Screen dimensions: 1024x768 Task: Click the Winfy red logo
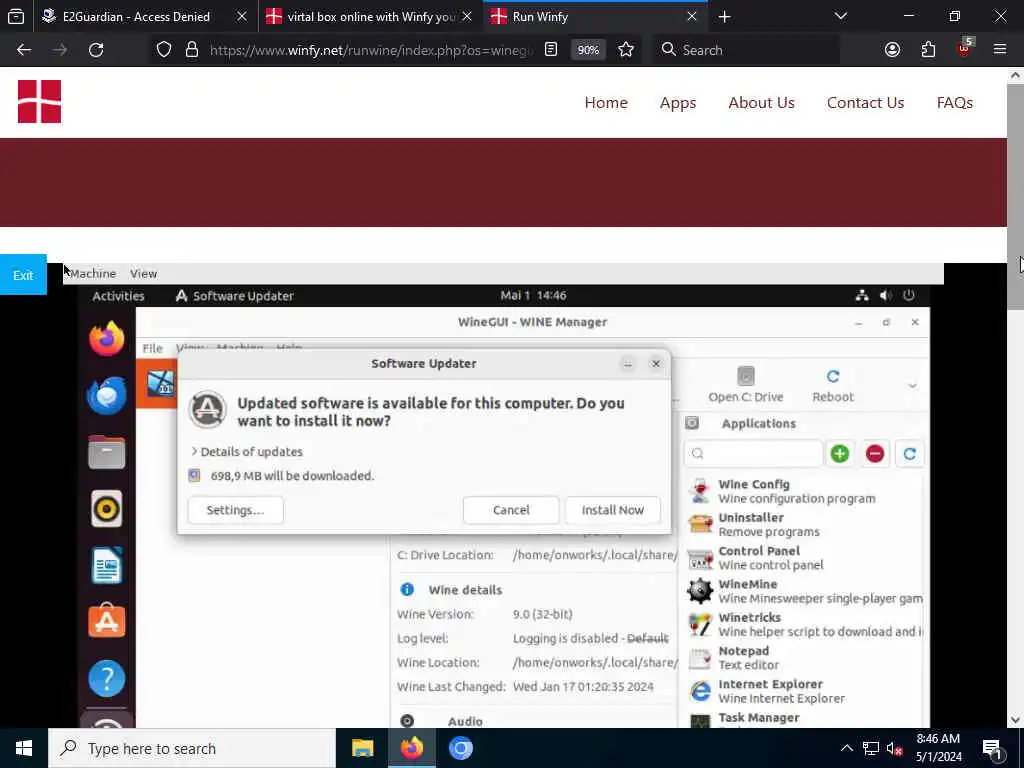39,101
